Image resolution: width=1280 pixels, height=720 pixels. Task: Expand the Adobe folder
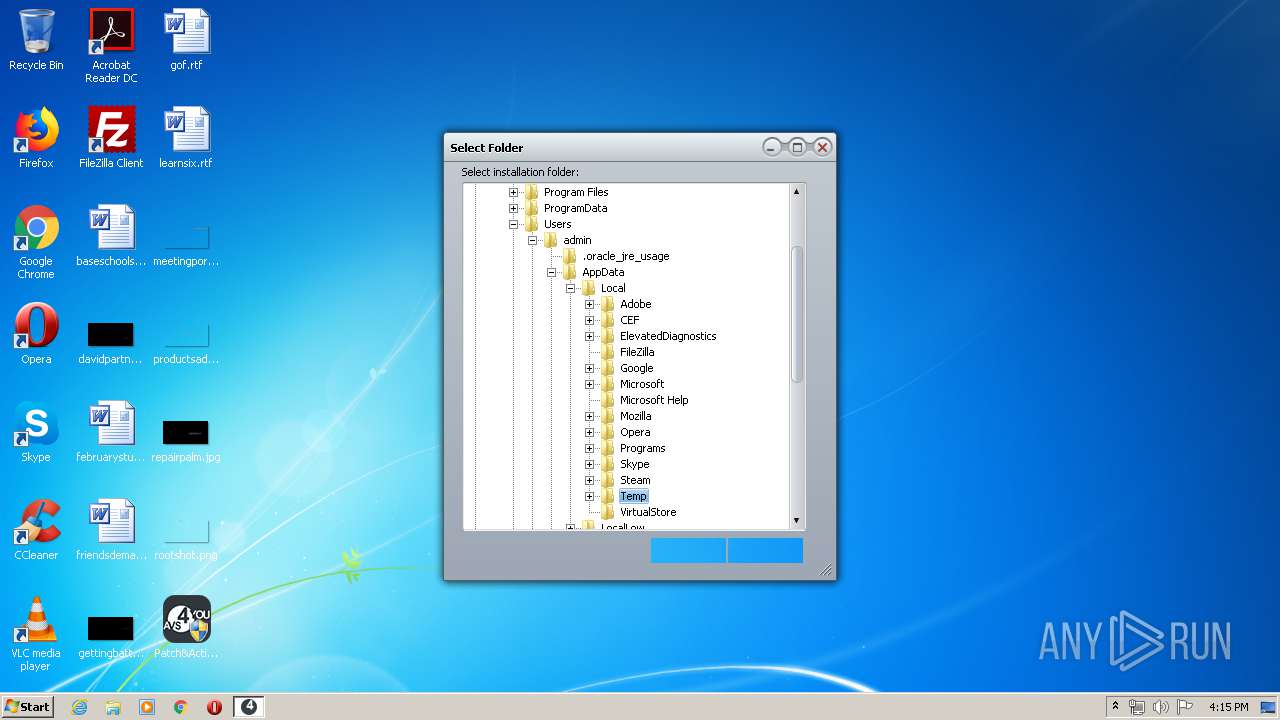[x=589, y=304]
